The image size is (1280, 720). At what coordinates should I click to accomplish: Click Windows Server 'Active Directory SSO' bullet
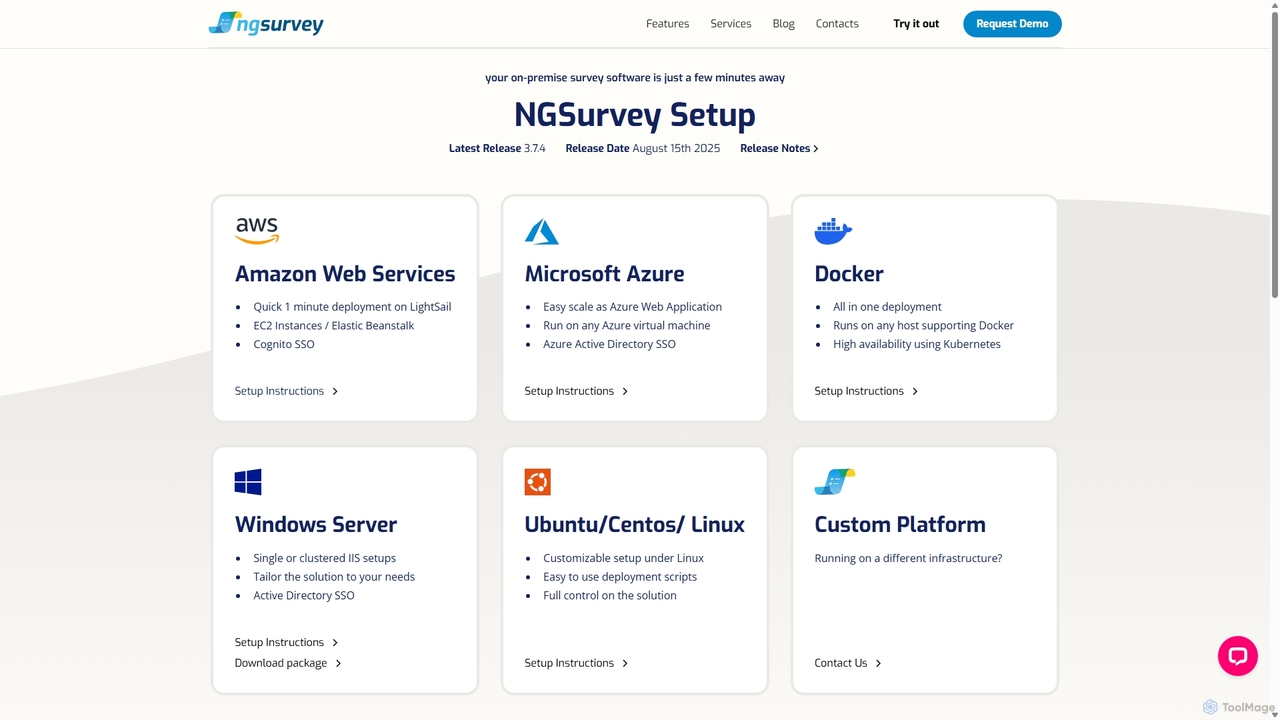pos(304,595)
